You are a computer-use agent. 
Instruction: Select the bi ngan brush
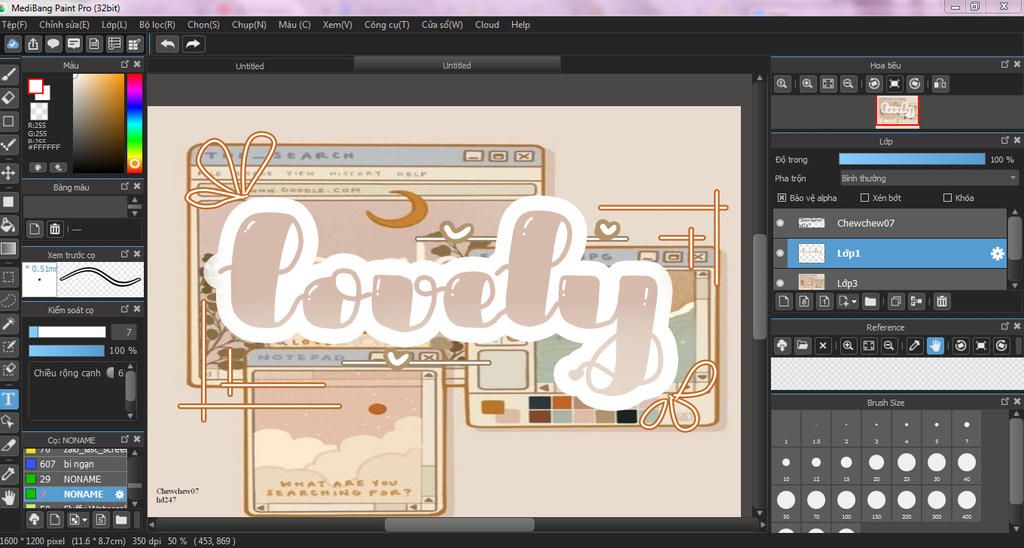74,464
